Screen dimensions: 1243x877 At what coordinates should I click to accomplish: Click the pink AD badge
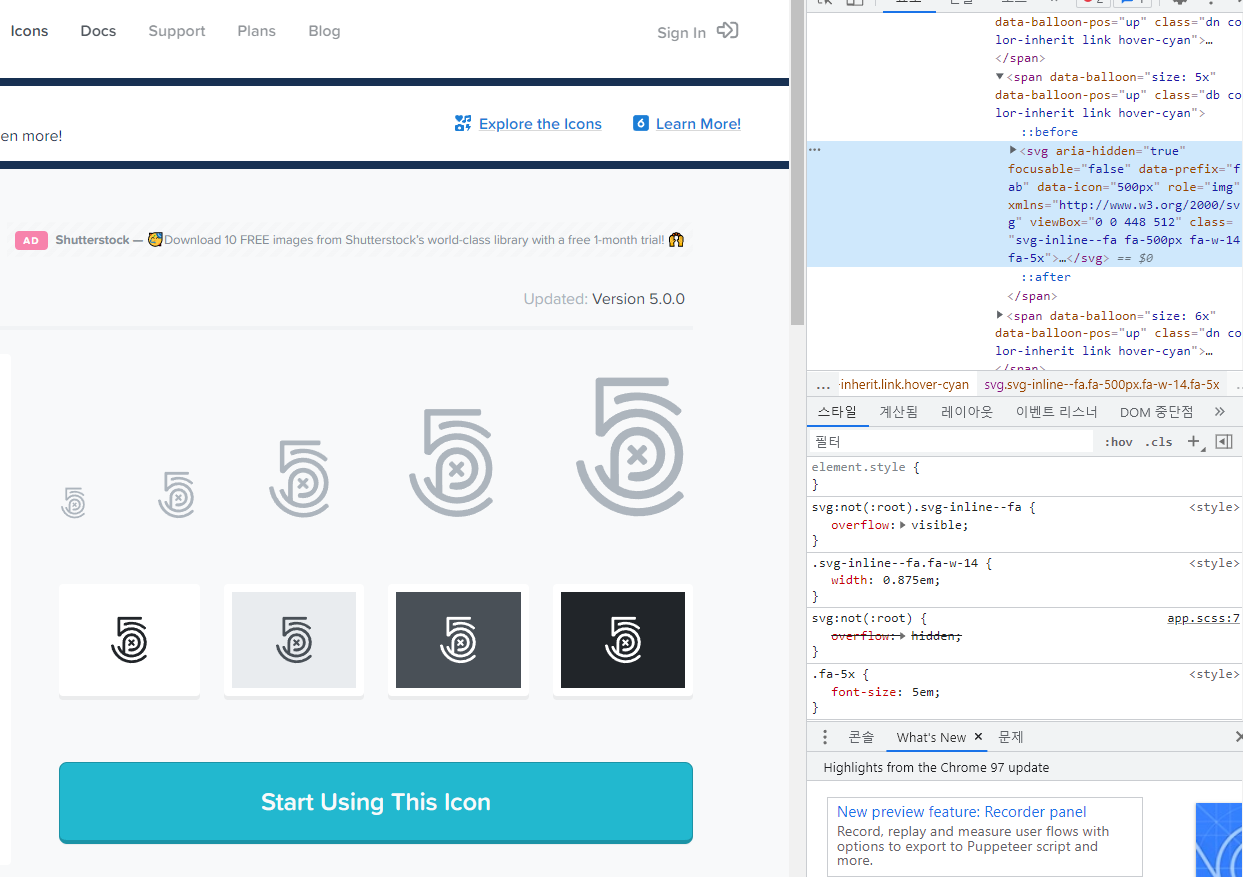(x=31, y=240)
